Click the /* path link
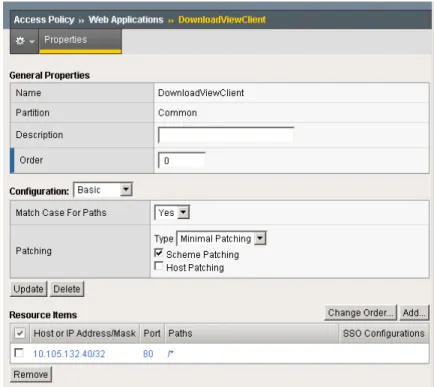The image size is (434, 387). (170, 354)
